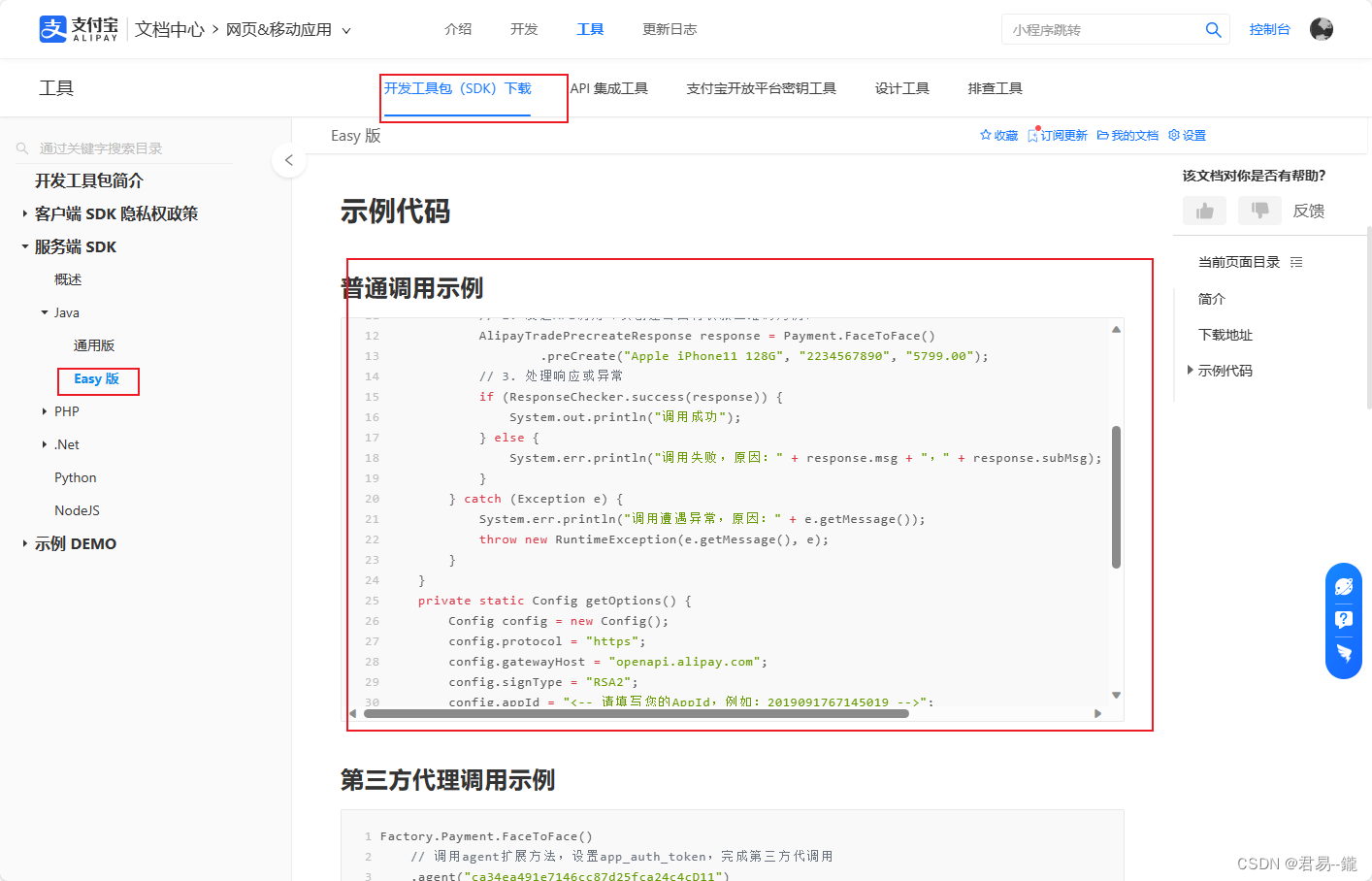This screenshot has width=1372, height=881.
Task: Click the 文档中心 link
Action: 170,29
